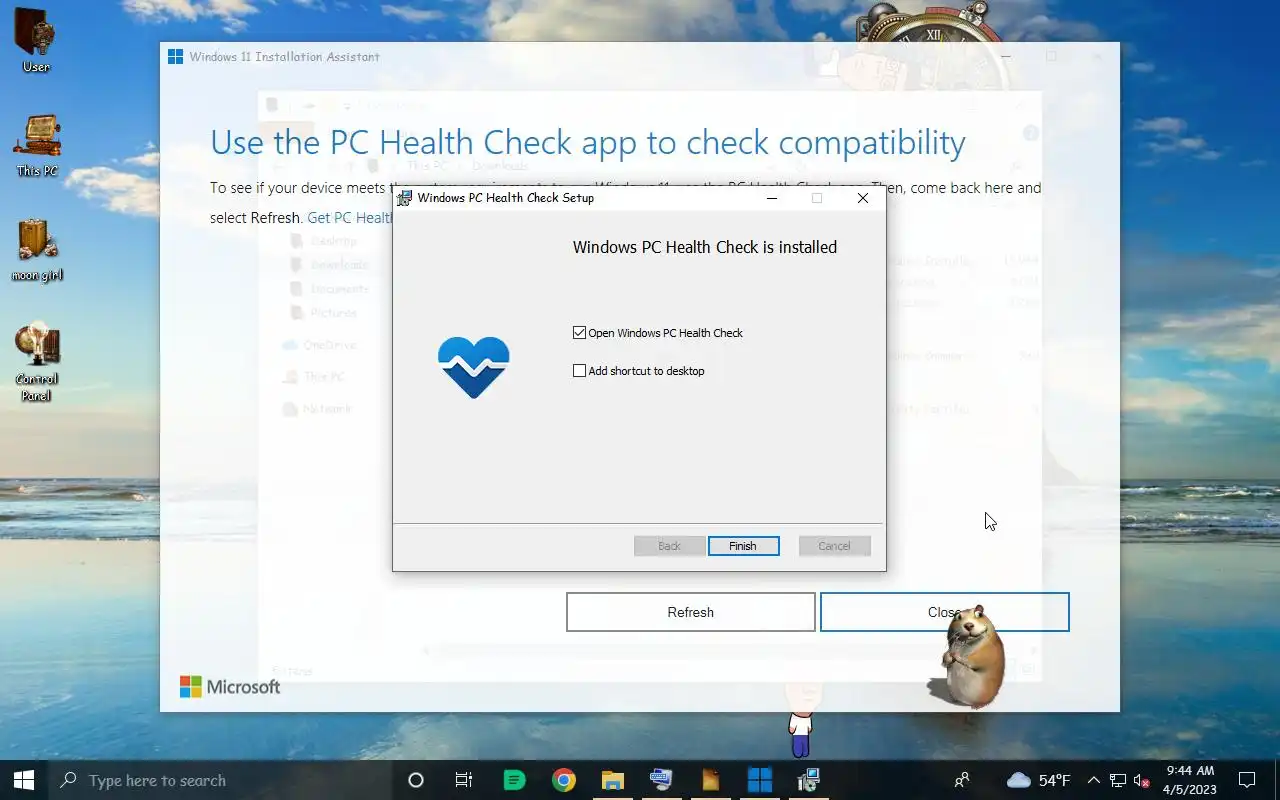This screenshot has width=1280, height=800.
Task: Open the weather widget showing 54°F
Action: tap(1038, 780)
